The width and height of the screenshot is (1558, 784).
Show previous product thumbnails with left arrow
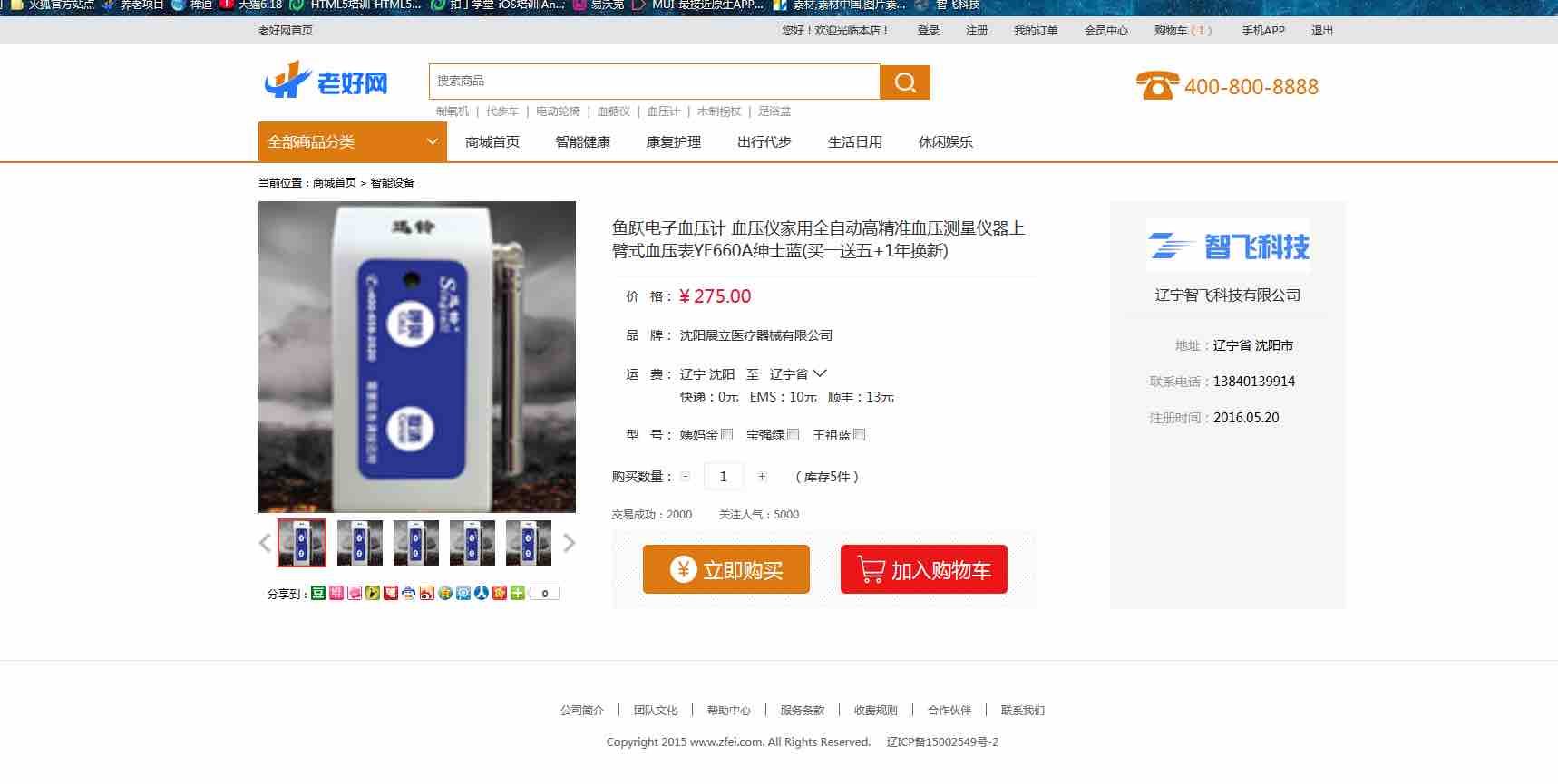pos(265,543)
